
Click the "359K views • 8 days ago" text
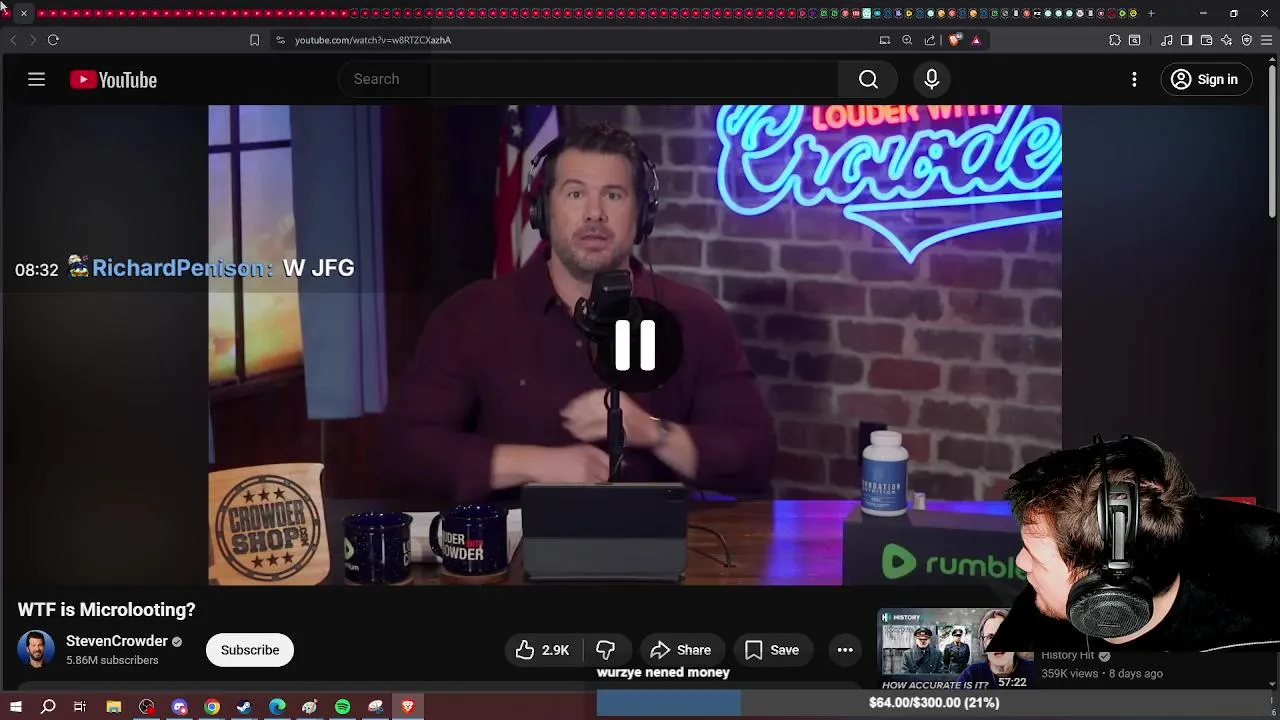coord(1102,674)
